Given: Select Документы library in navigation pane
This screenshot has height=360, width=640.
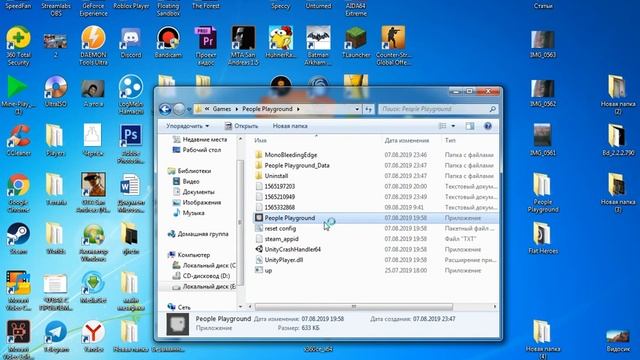Looking at the screenshot, I should coord(193,192).
